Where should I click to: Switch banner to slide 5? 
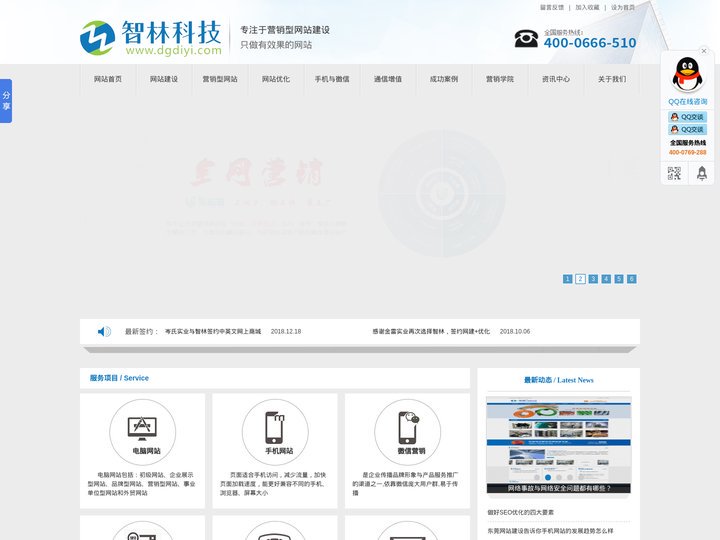(x=619, y=279)
